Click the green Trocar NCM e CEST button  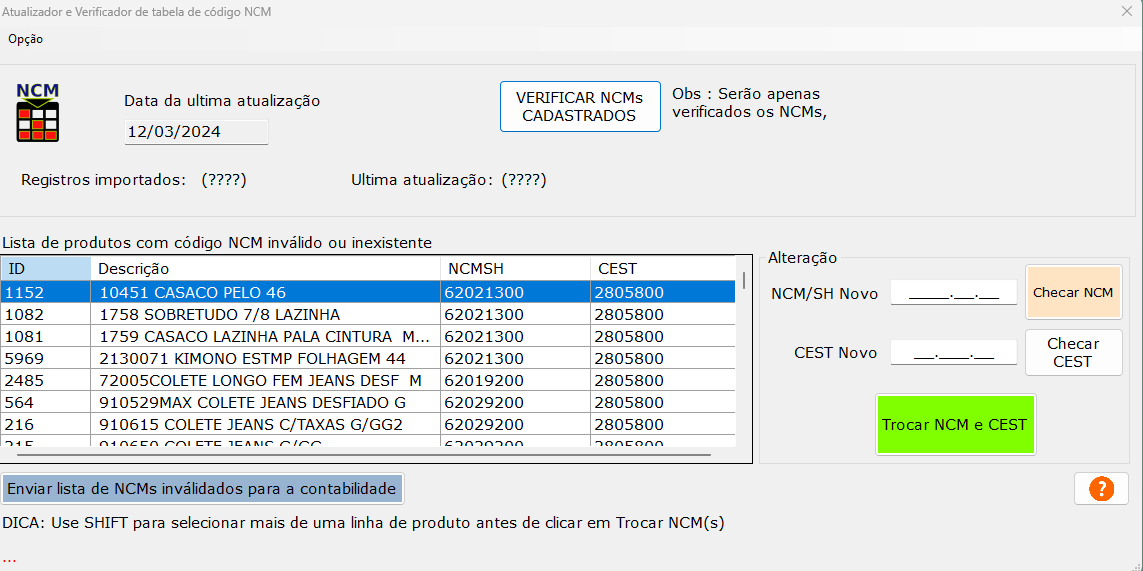[955, 425]
